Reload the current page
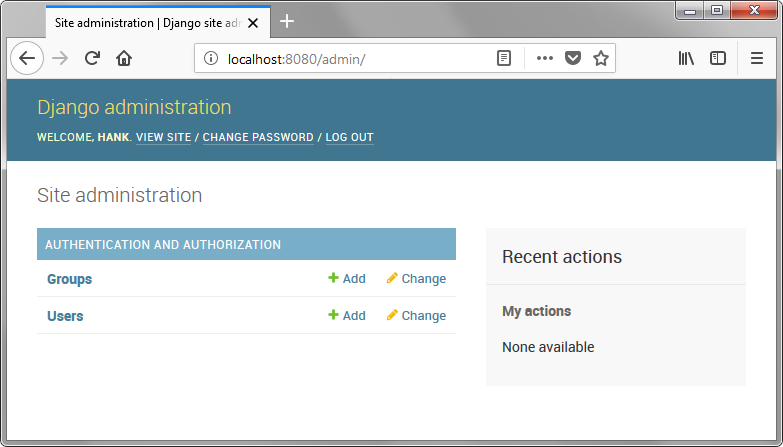Image resolution: width=783 pixels, height=447 pixels. [92, 58]
